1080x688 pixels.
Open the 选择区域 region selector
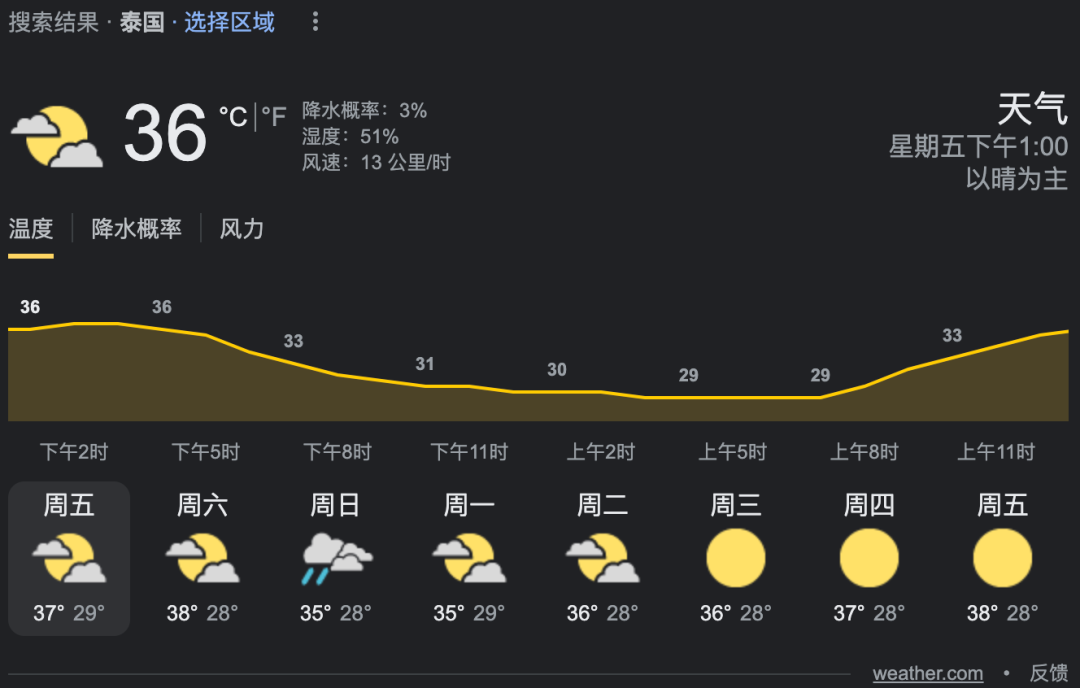(229, 22)
